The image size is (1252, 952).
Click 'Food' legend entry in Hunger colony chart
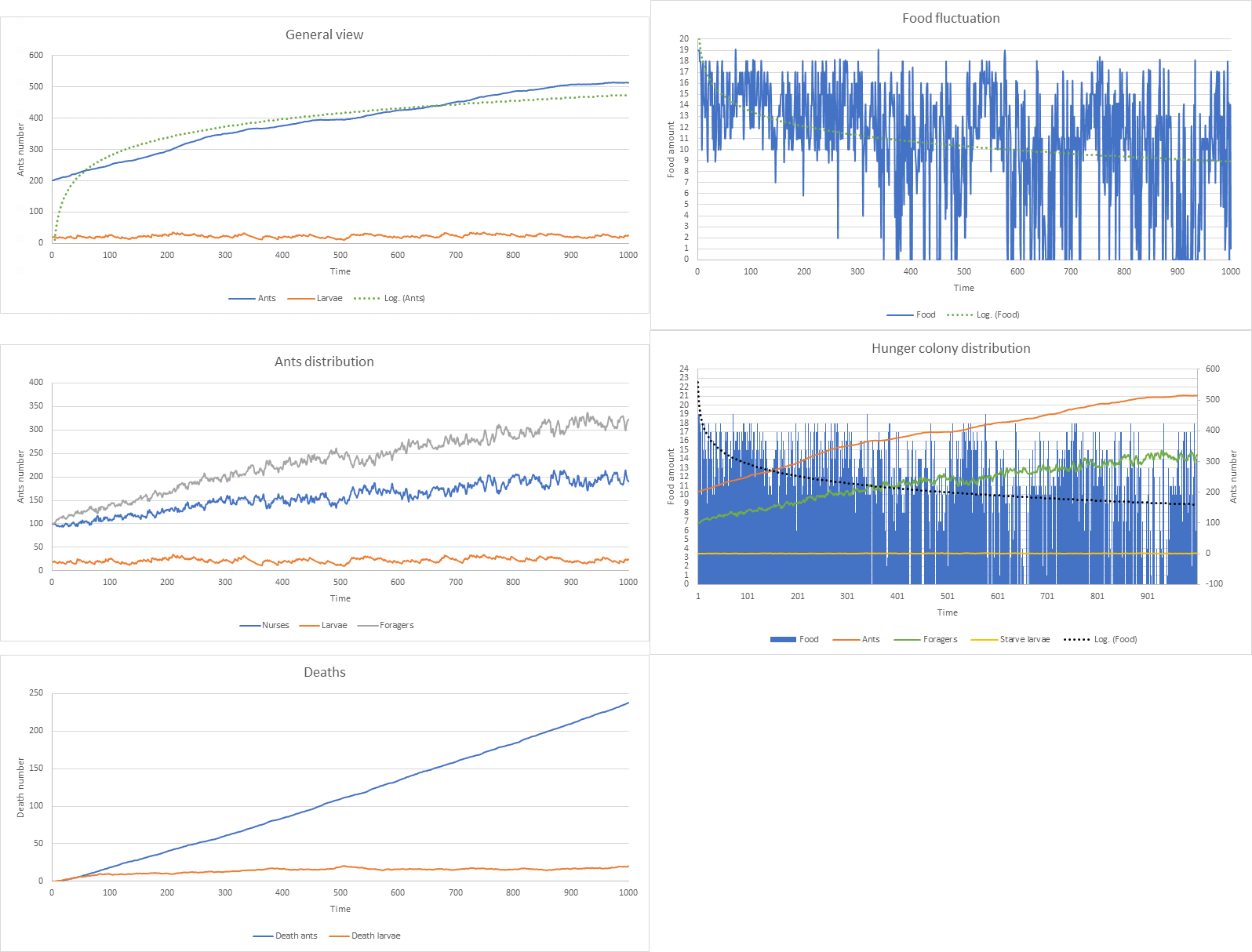(x=795, y=639)
